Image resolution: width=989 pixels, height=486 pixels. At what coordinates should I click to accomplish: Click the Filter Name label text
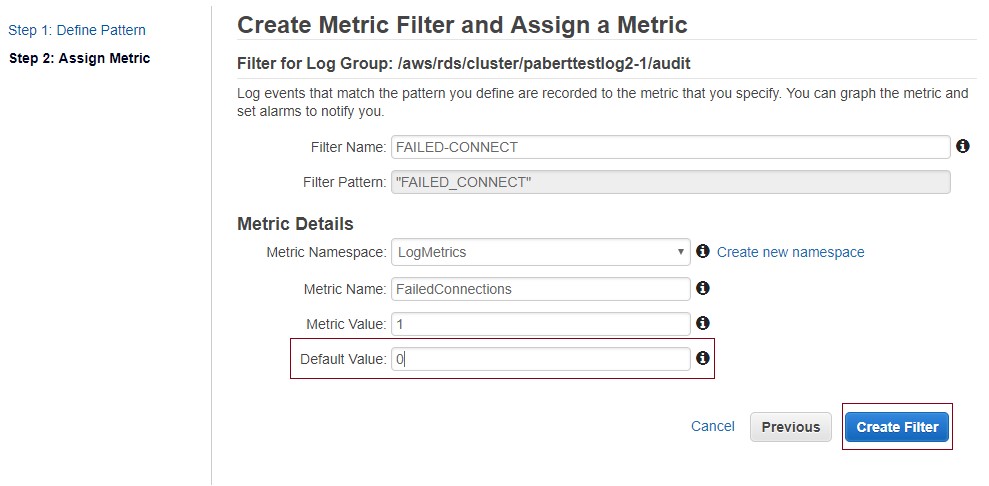pos(348,148)
